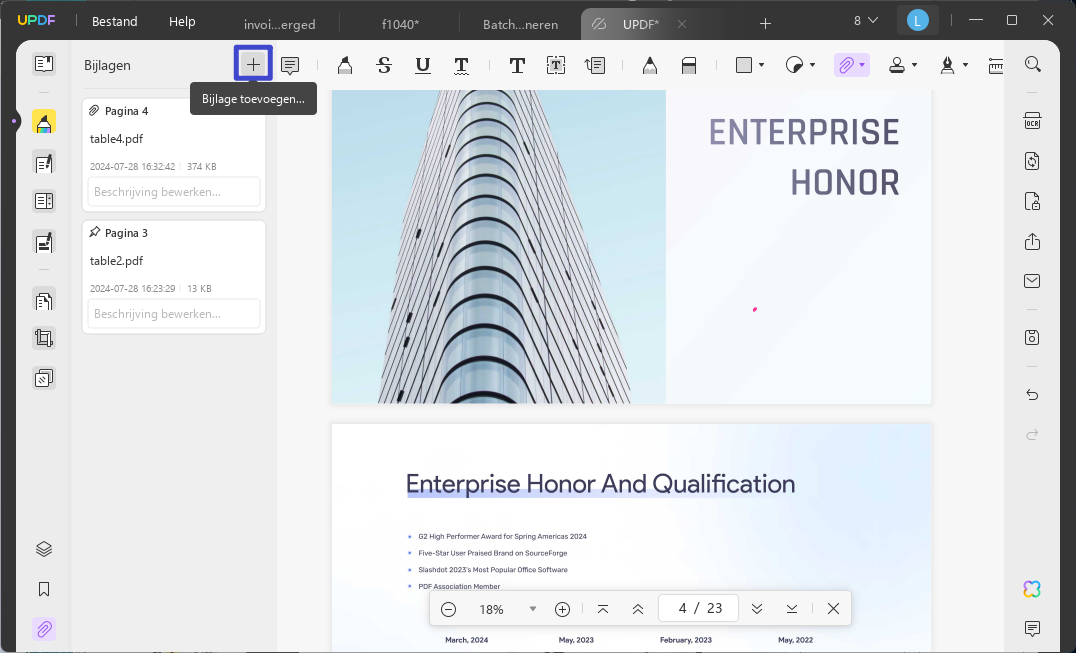Viewport: 1076px width, 653px height.
Task: Switch to the Batch...neren tab
Action: [520, 24]
